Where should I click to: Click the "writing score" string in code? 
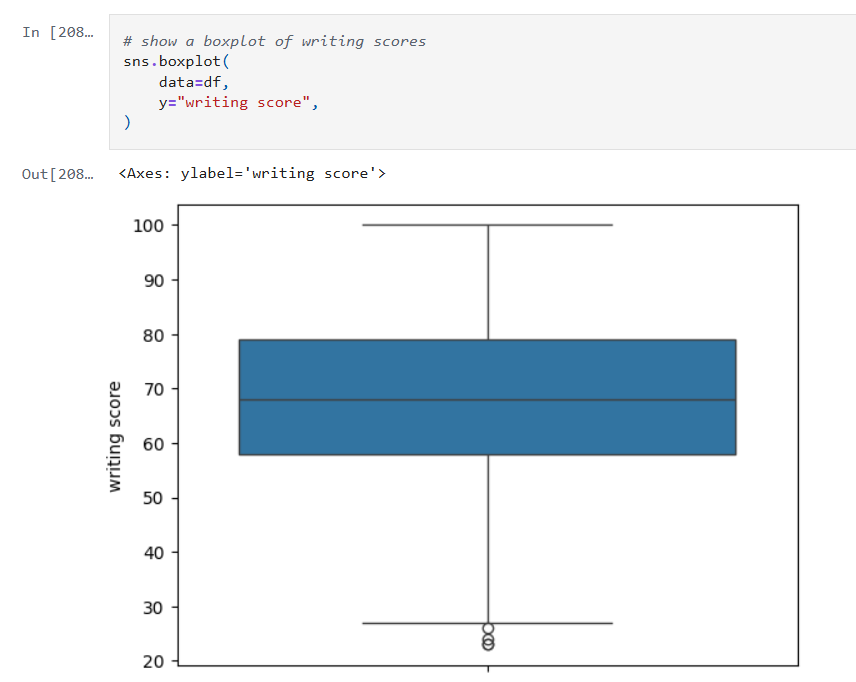pos(242,102)
